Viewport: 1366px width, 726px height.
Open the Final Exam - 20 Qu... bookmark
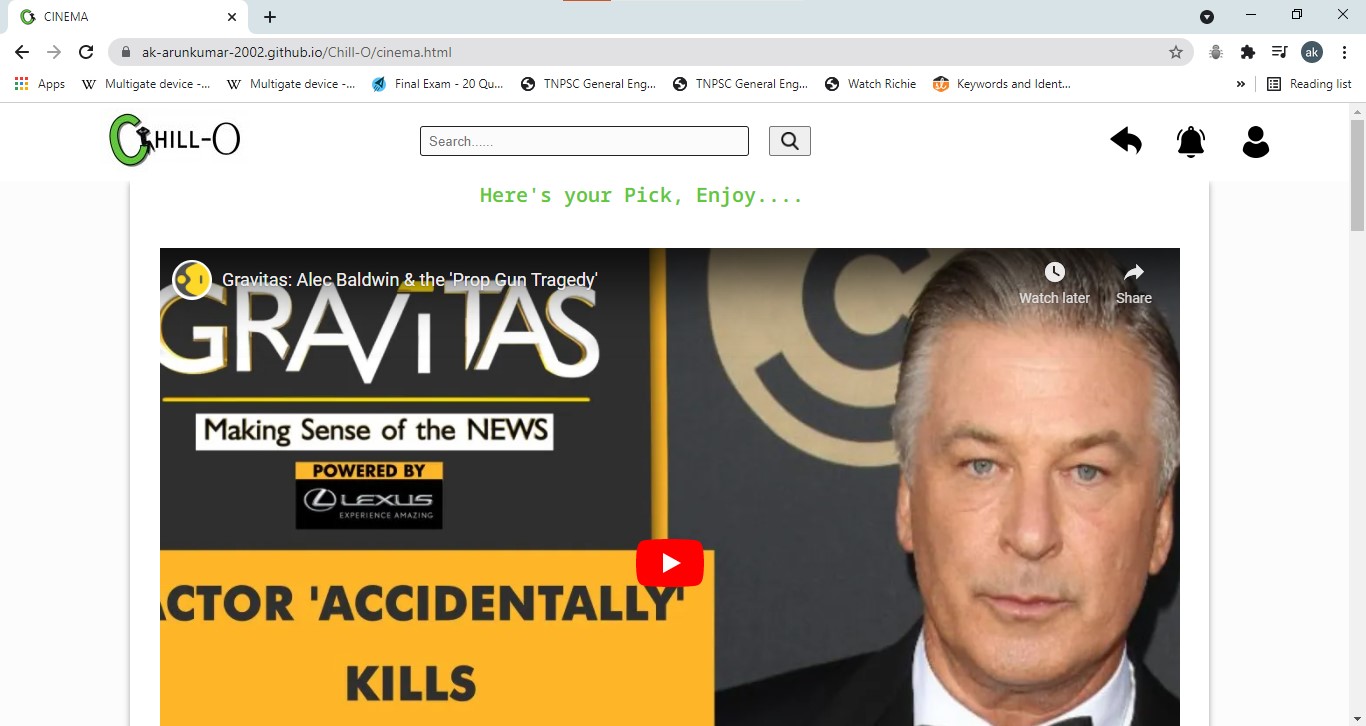tap(437, 84)
